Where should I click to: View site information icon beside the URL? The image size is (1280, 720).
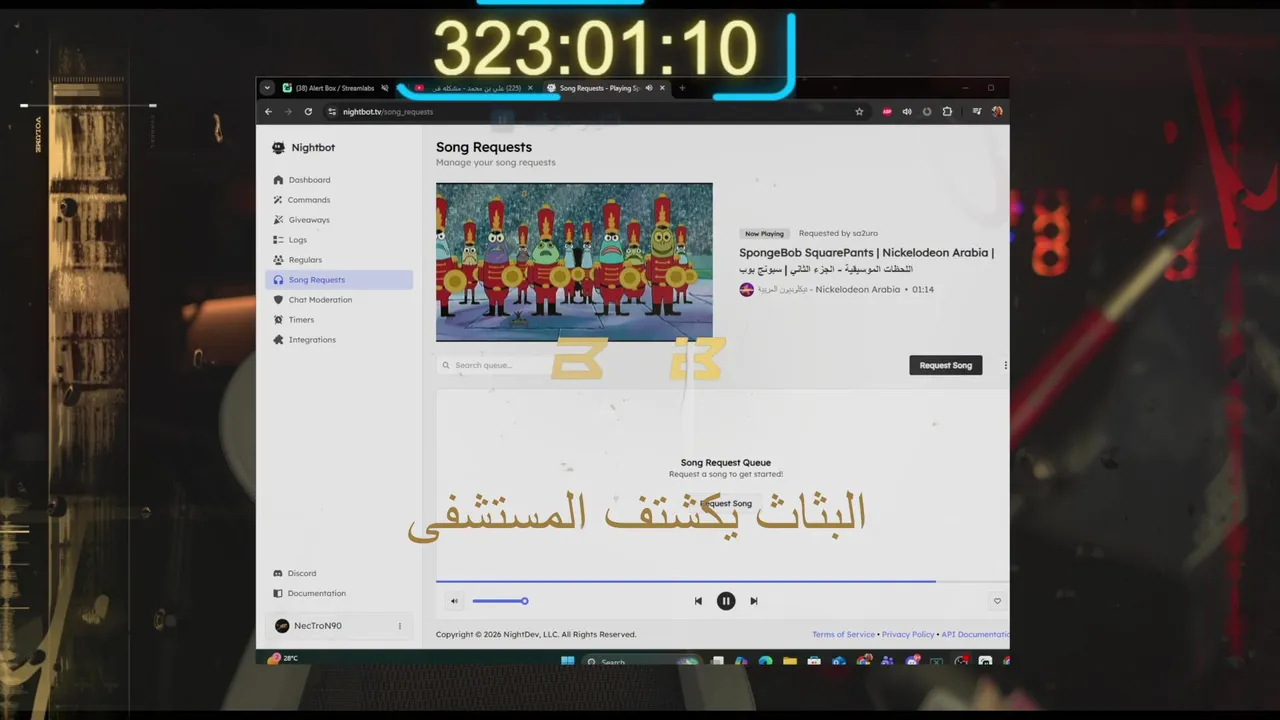coord(332,112)
